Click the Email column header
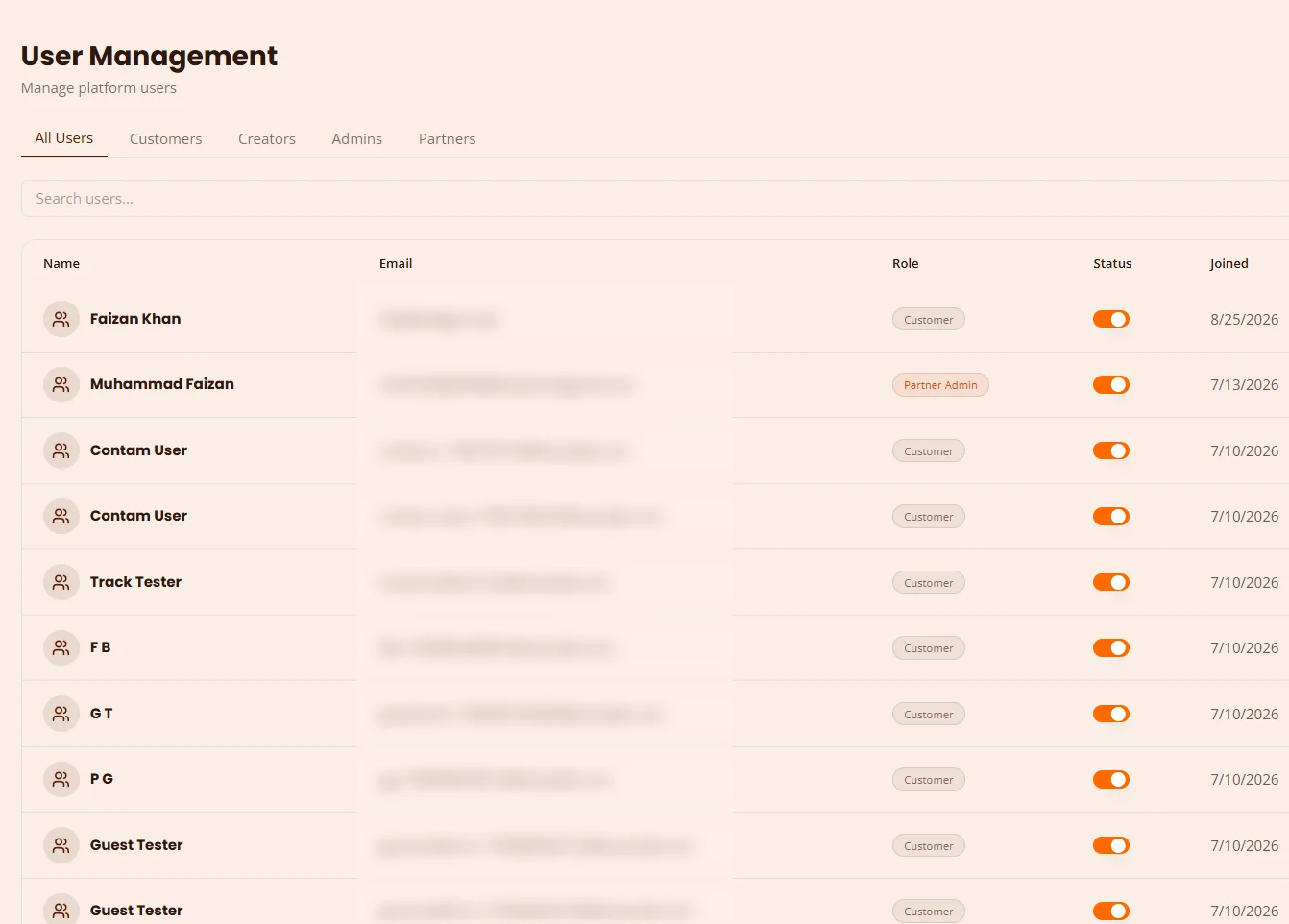 396,264
